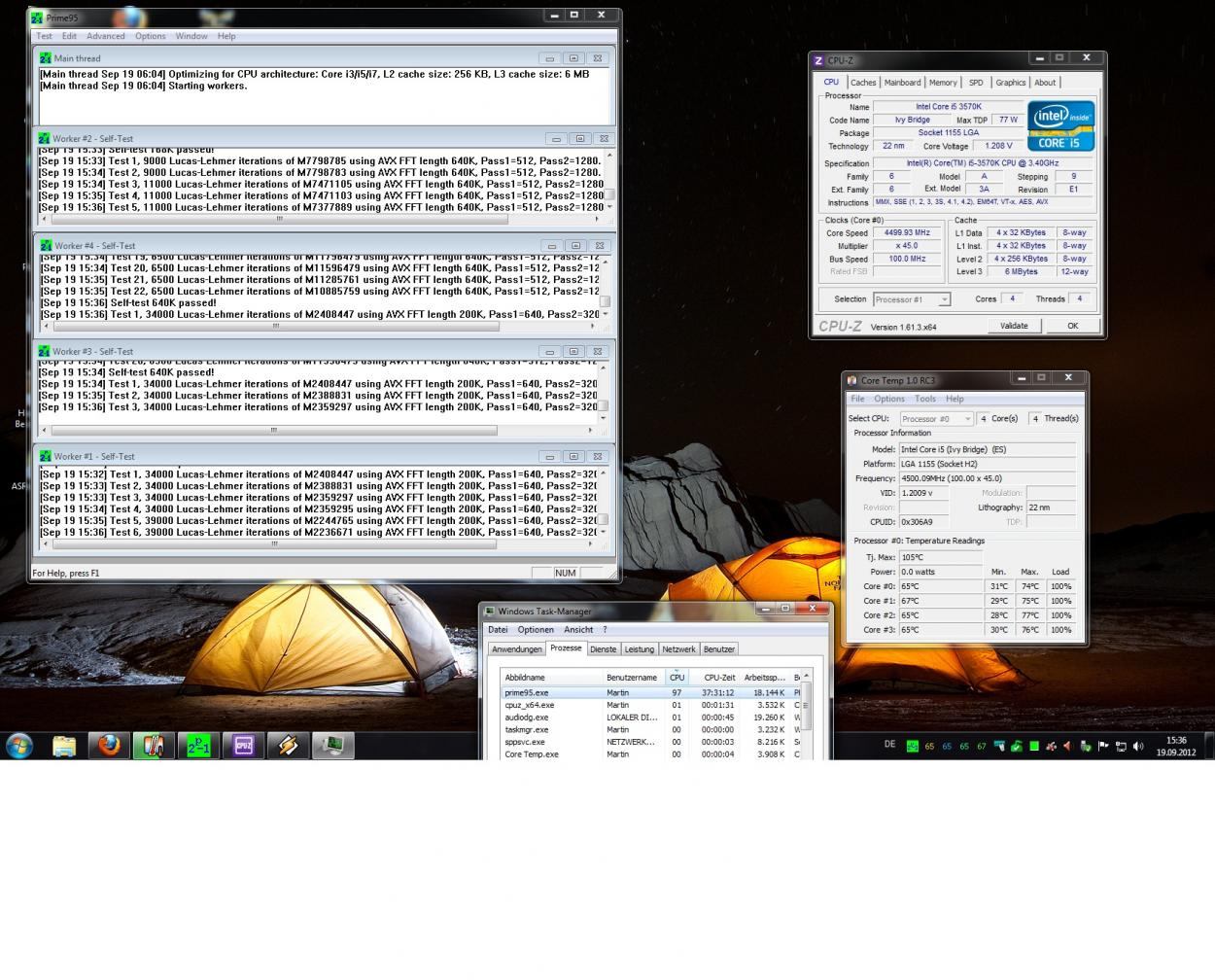
Task: Click the CPU-Z title bar icon
Action: pos(818,60)
